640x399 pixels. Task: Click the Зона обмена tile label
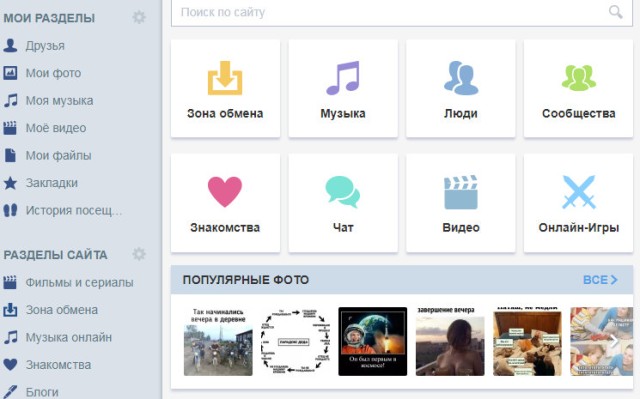(225, 113)
